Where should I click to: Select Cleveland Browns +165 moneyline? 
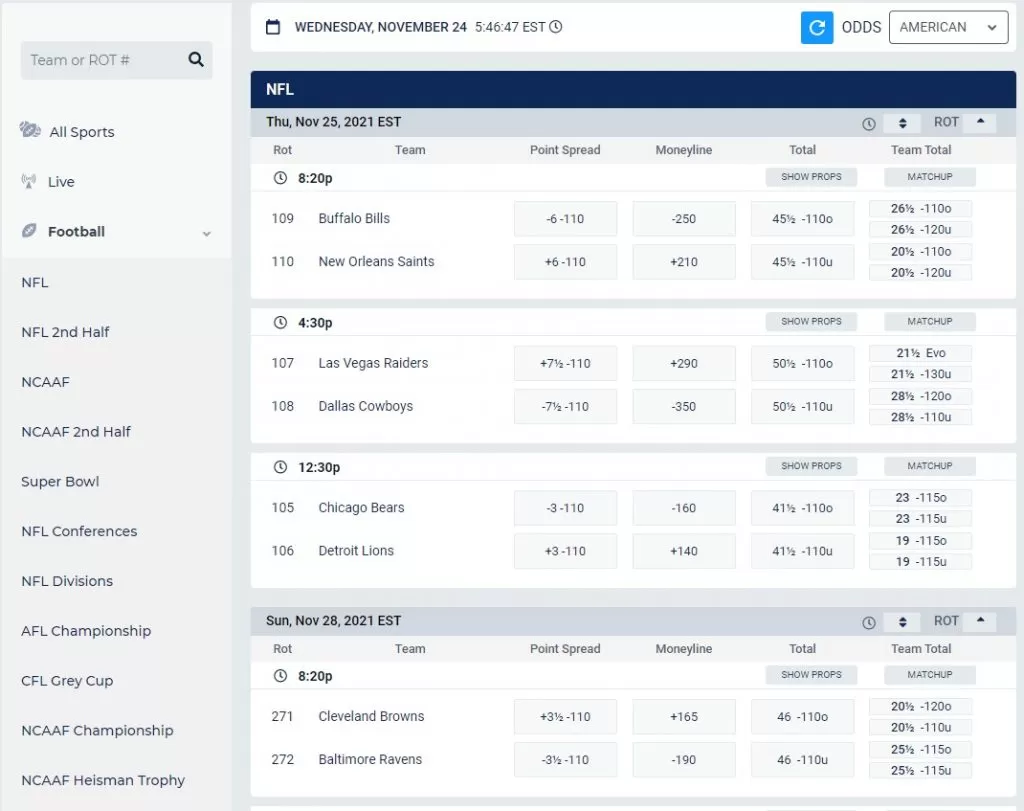(x=684, y=716)
